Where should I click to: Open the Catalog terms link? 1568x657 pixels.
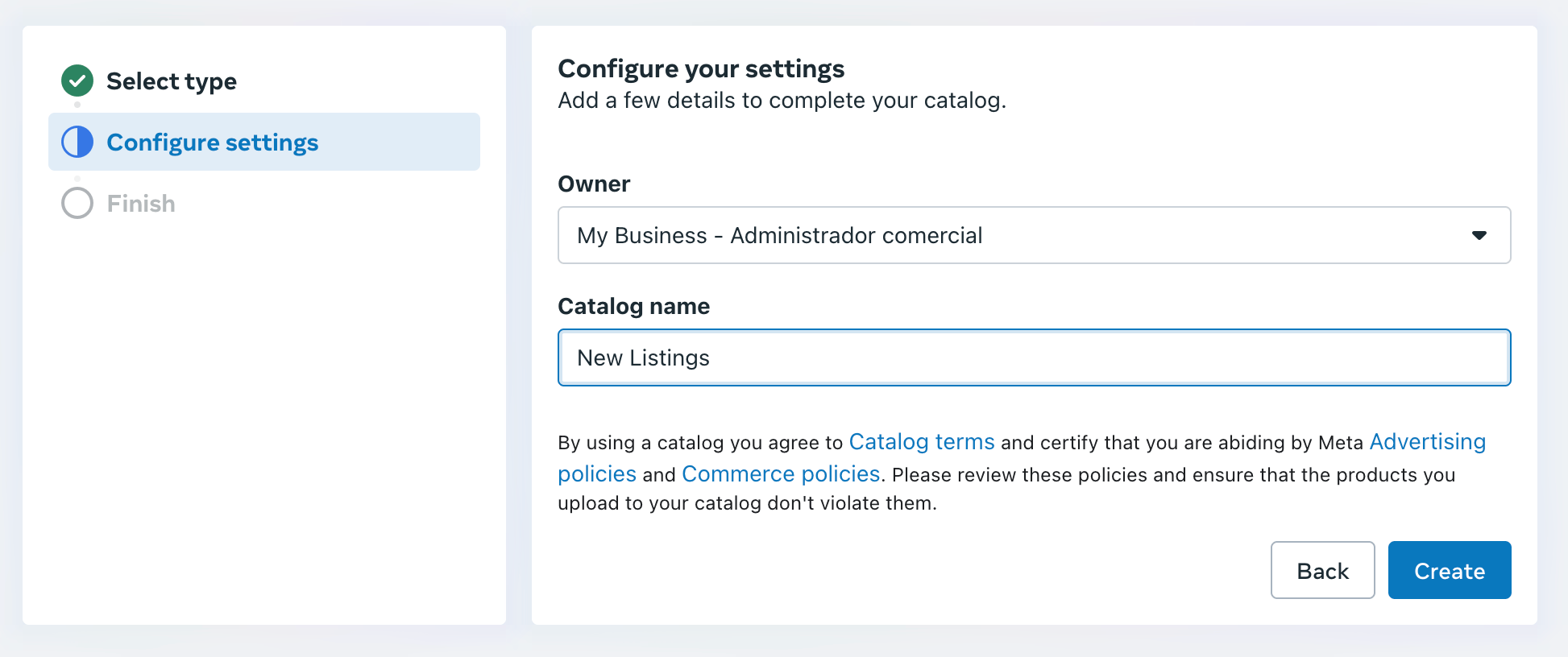click(921, 442)
